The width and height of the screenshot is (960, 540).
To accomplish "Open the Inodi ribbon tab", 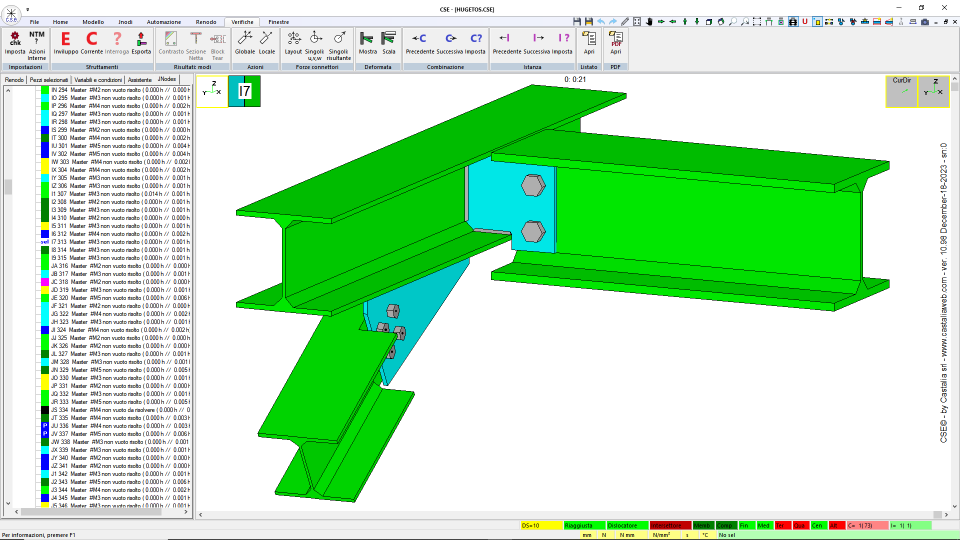I will [125, 22].
